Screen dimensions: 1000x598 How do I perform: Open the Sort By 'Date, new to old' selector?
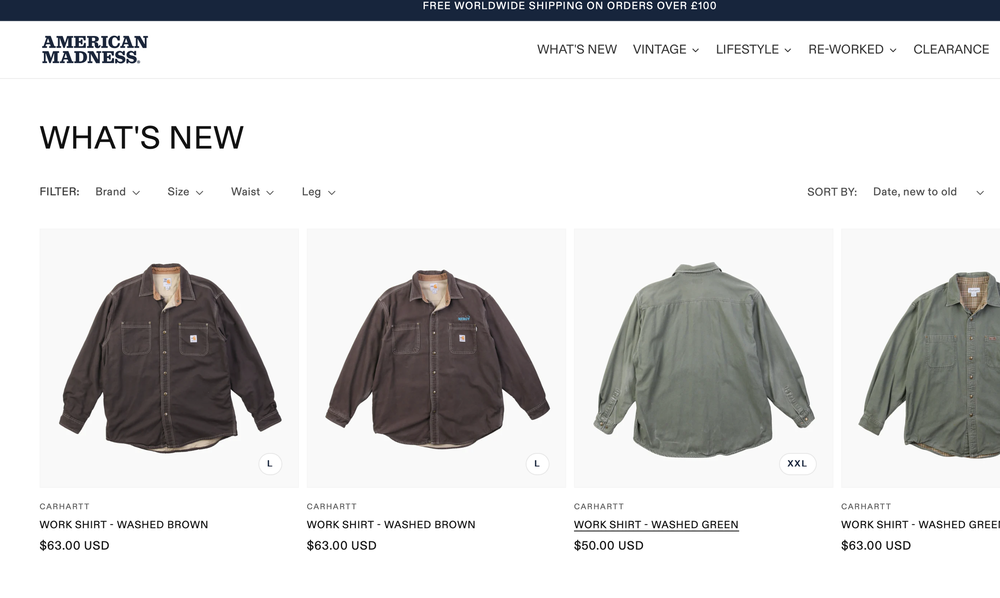[x=928, y=192]
